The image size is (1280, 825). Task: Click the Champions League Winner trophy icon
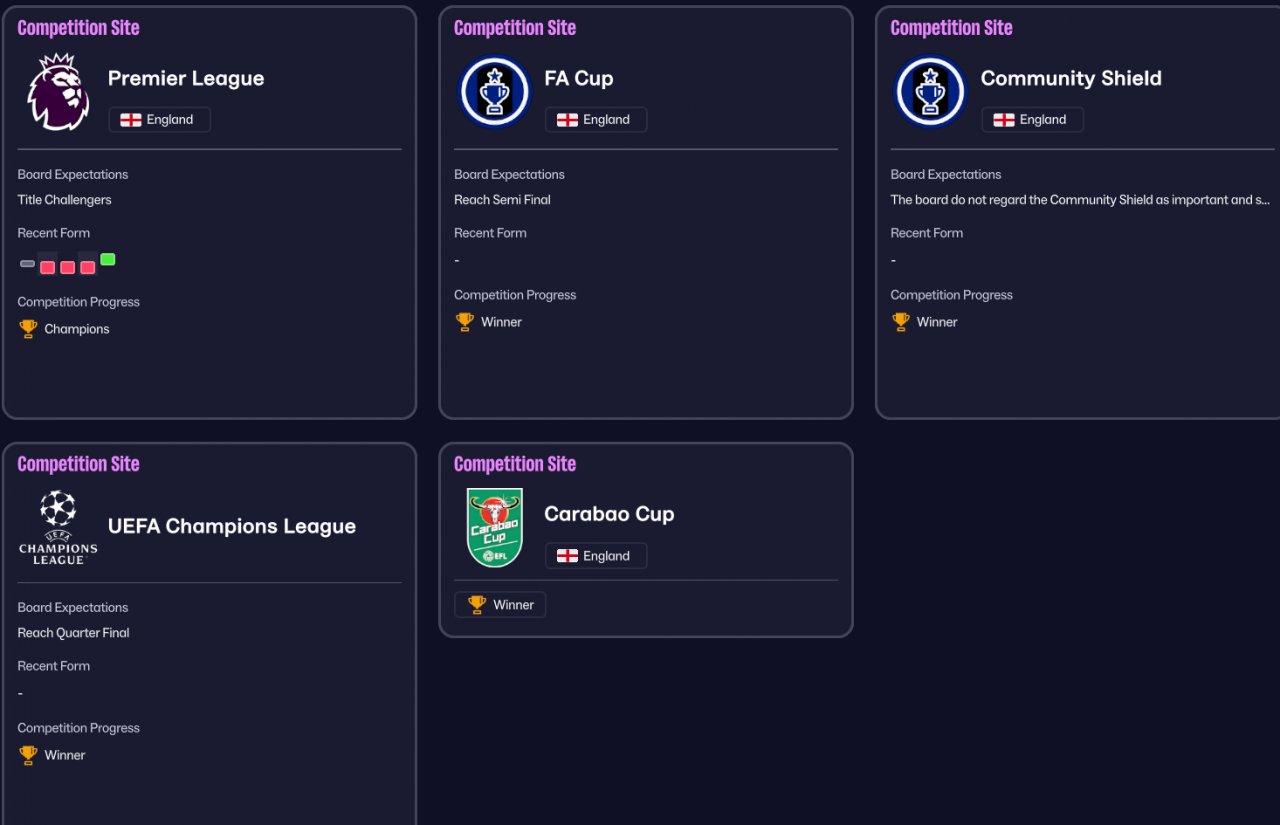[28, 755]
